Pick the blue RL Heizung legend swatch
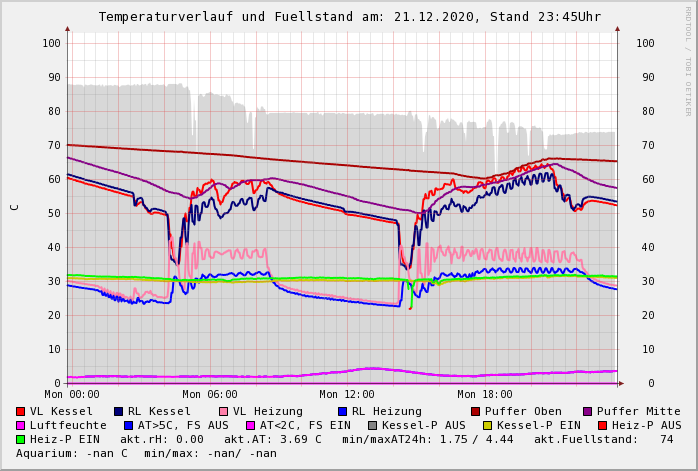The height and width of the screenshot is (471, 698). [342, 411]
